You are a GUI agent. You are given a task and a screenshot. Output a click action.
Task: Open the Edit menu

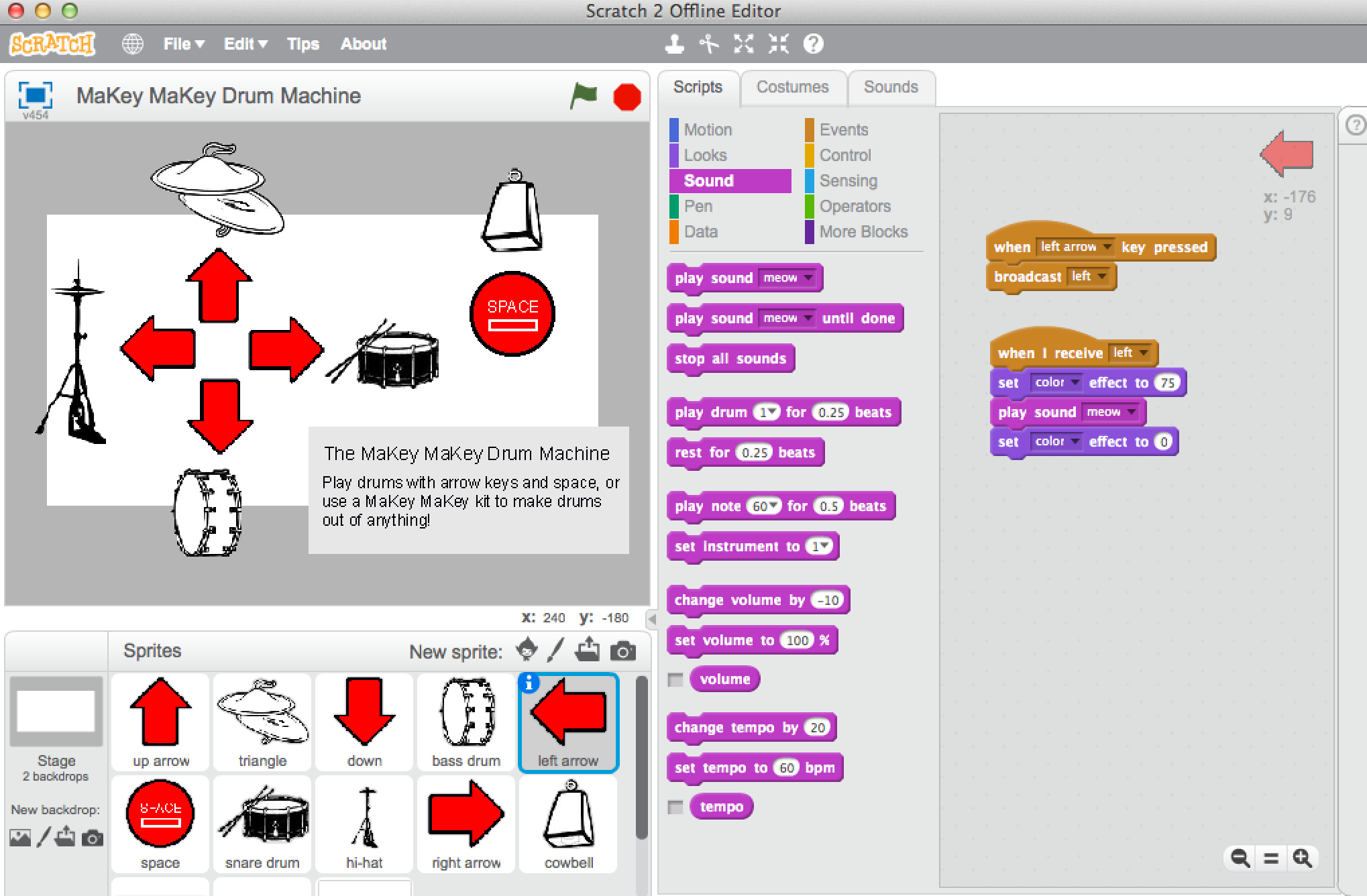click(x=243, y=44)
